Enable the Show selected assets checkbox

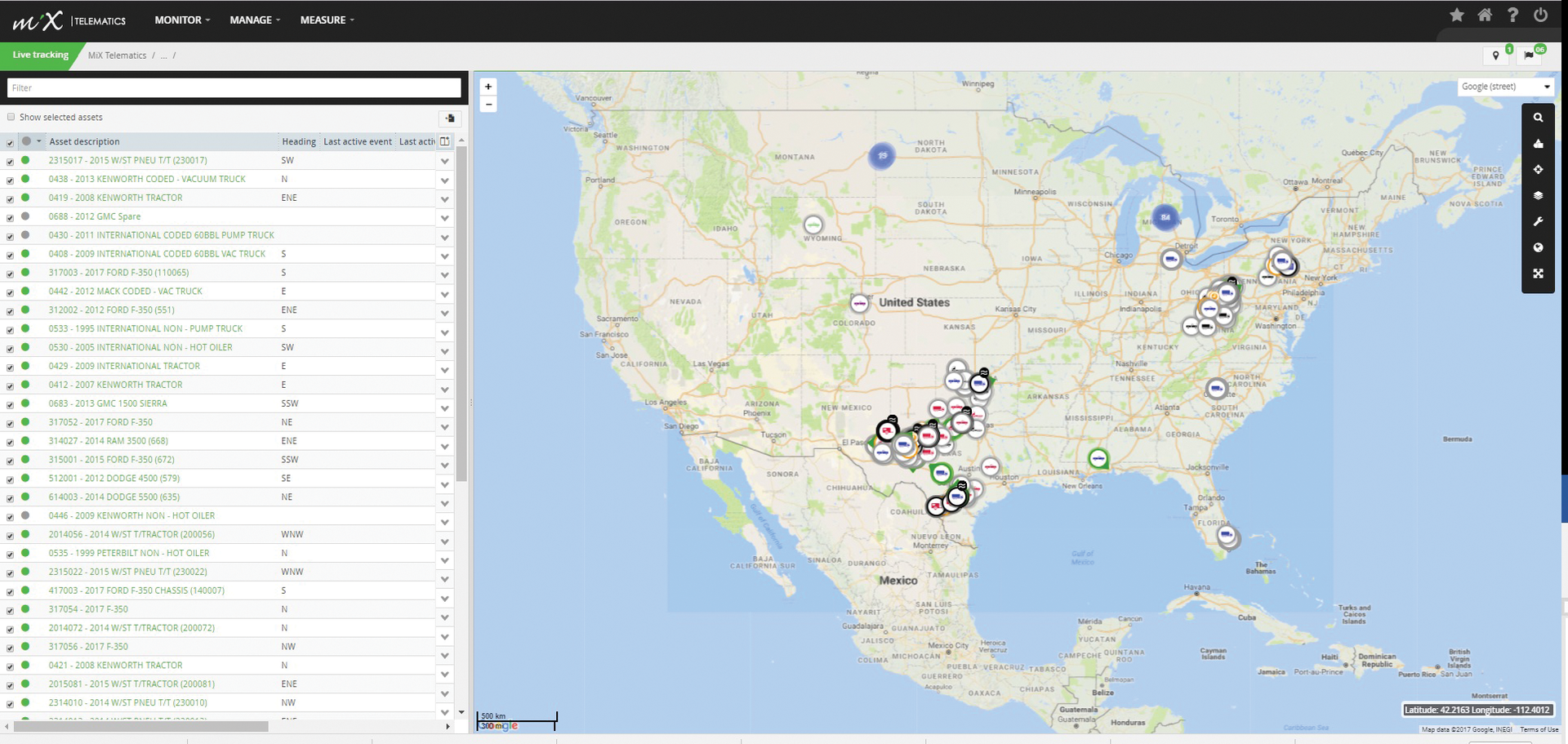tap(11, 117)
